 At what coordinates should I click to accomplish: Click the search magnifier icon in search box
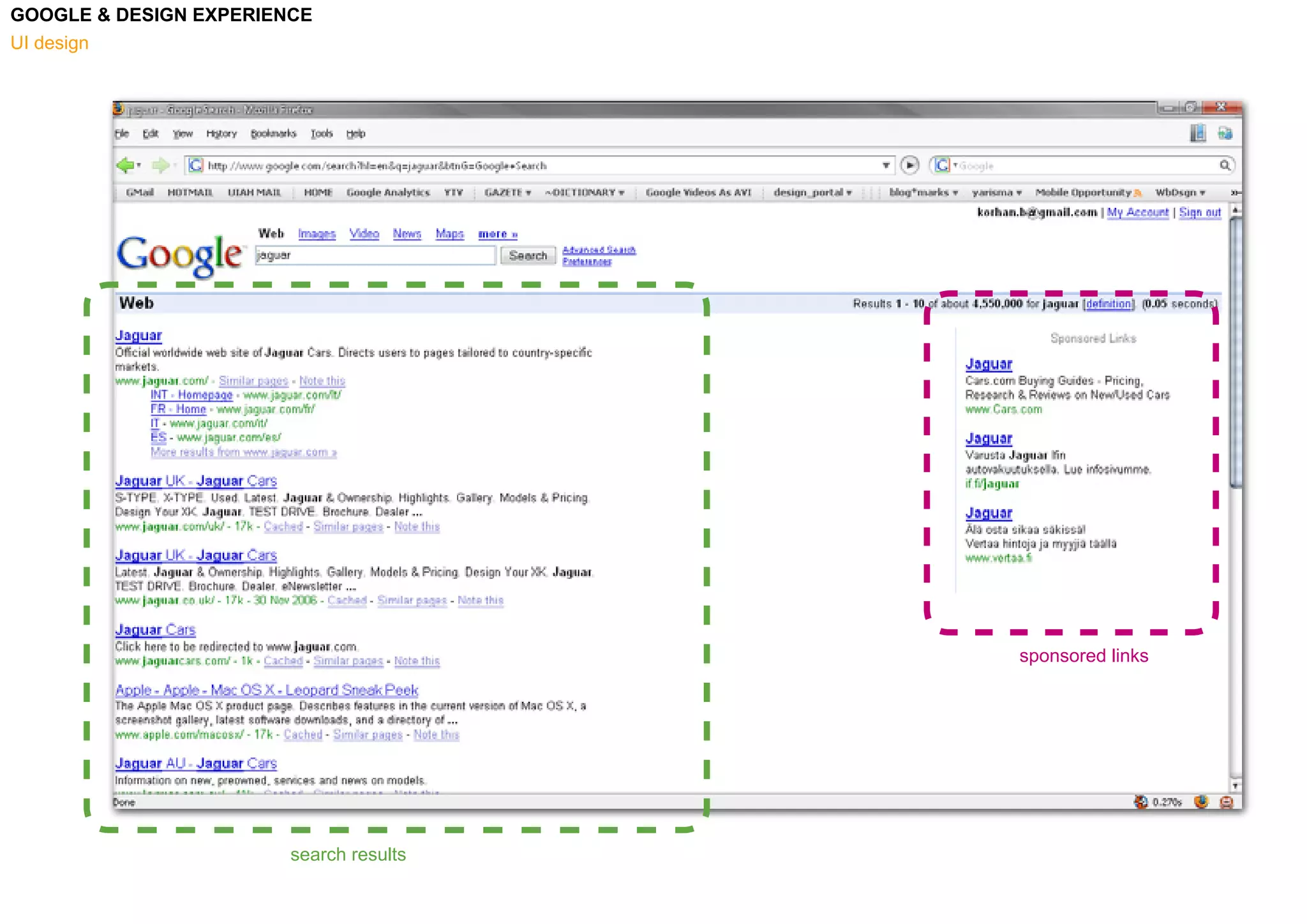point(1225,165)
